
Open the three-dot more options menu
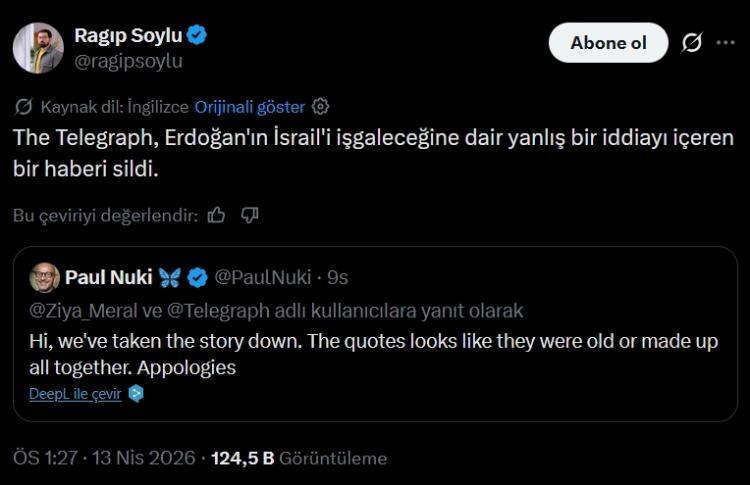point(726,43)
